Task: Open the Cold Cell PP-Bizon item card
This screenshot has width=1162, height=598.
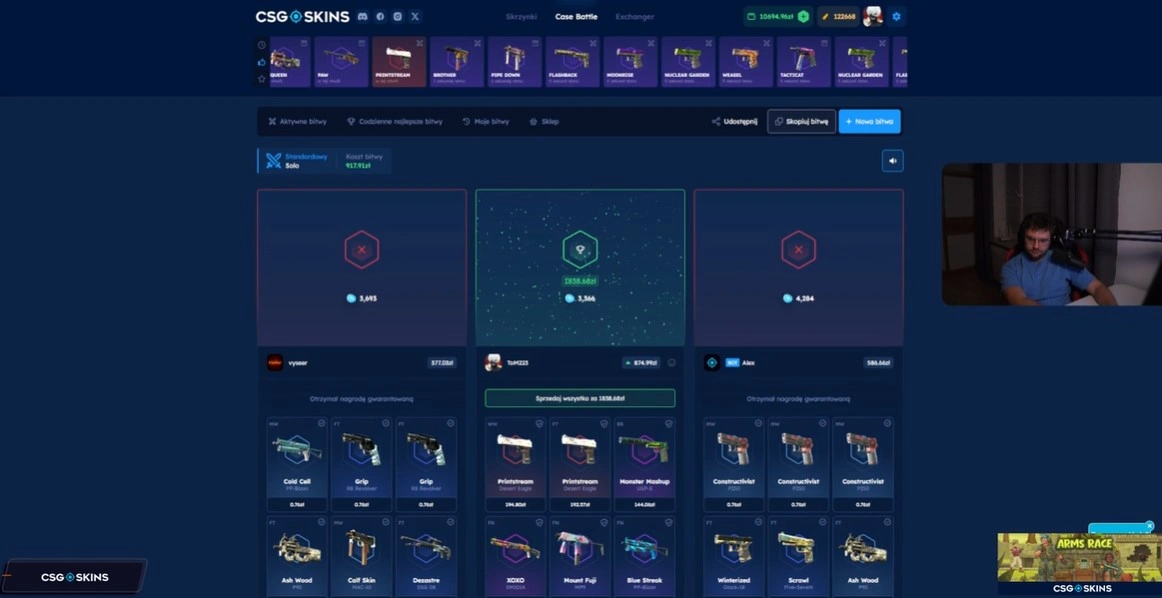Action: tap(297, 465)
